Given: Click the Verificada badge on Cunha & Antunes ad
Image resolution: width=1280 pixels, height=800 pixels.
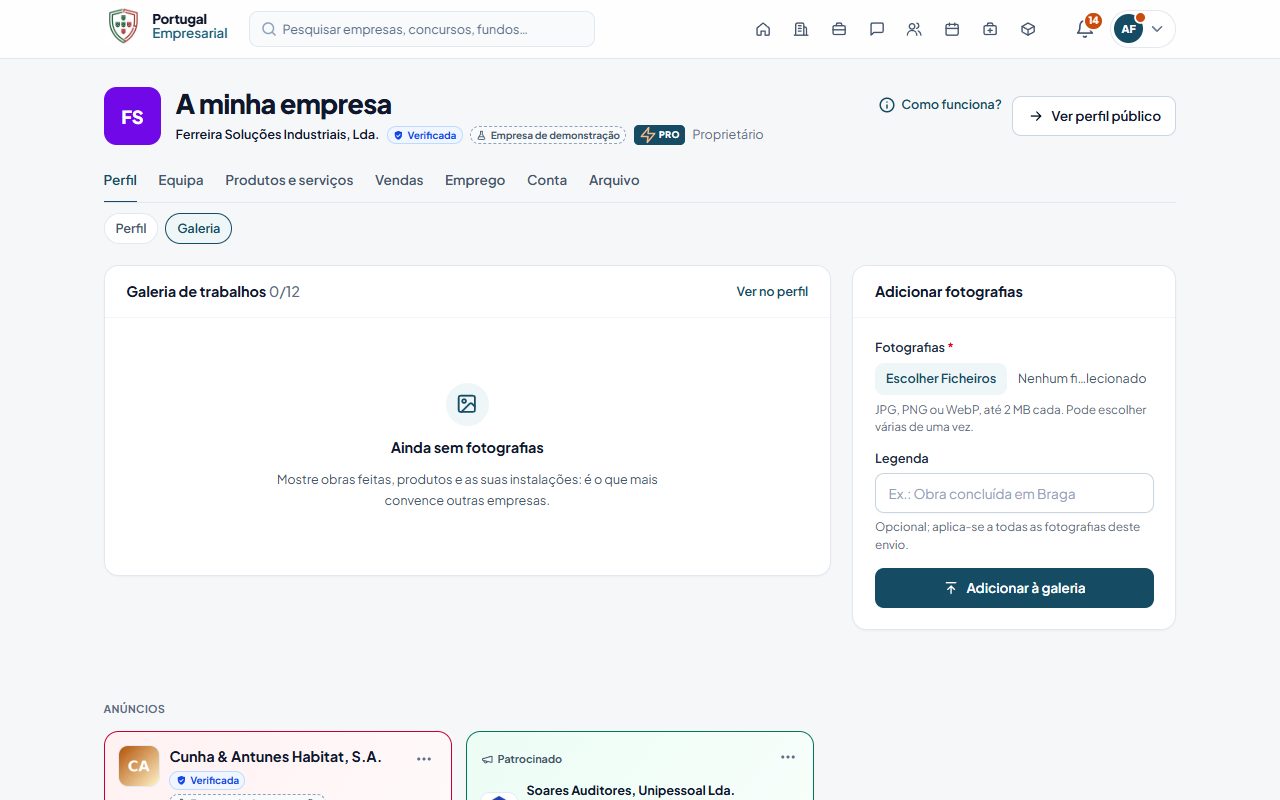Looking at the screenshot, I should tap(207, 780).
